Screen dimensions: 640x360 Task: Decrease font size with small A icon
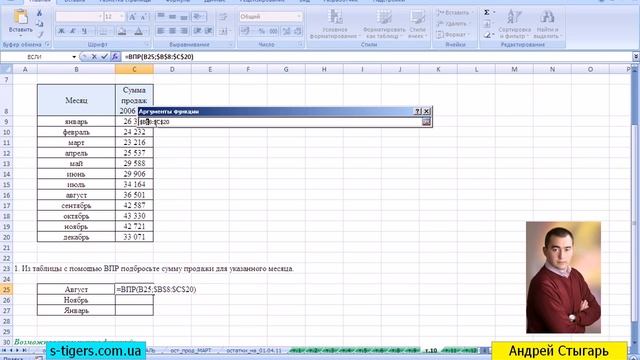[x=143, y=17]
